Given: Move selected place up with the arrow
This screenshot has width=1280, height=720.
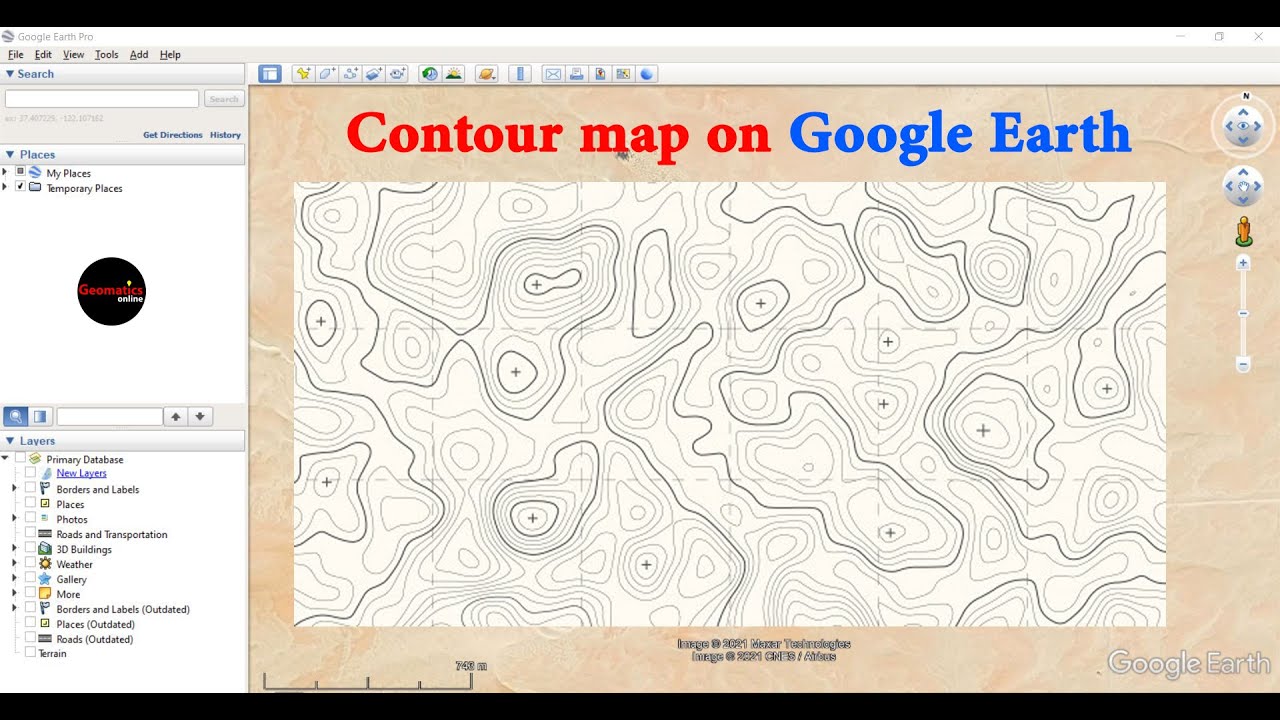Looking at the screenshot, I should click(x=176, y=416).
